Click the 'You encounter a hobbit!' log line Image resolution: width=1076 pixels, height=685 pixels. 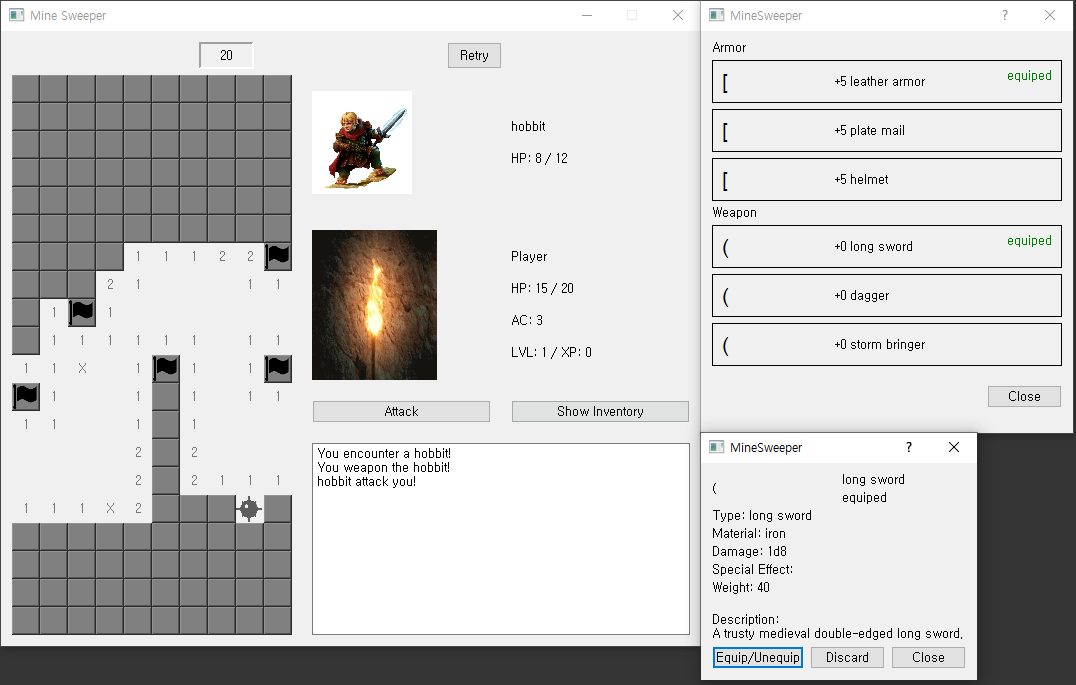point(384,454)
